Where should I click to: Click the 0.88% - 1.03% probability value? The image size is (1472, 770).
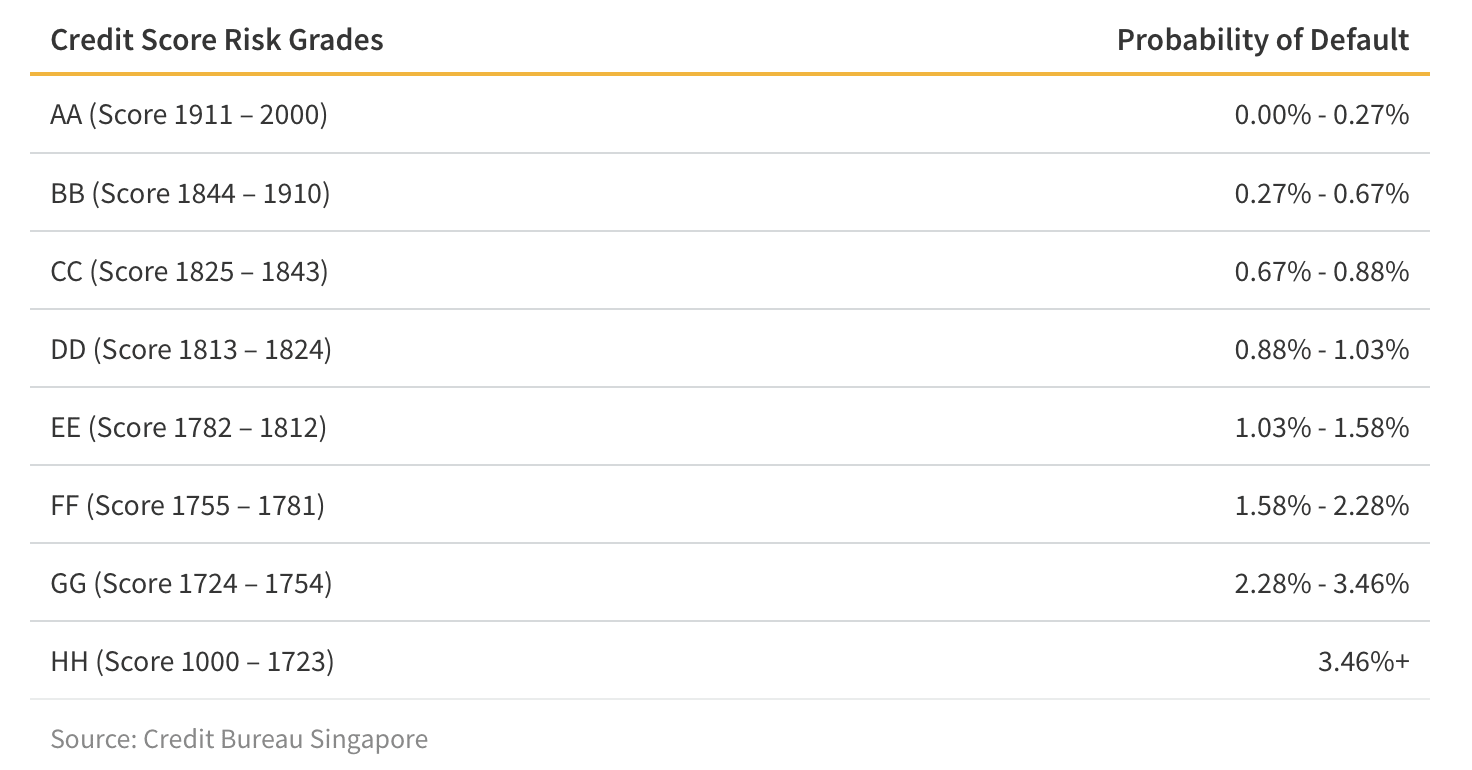1321,349
